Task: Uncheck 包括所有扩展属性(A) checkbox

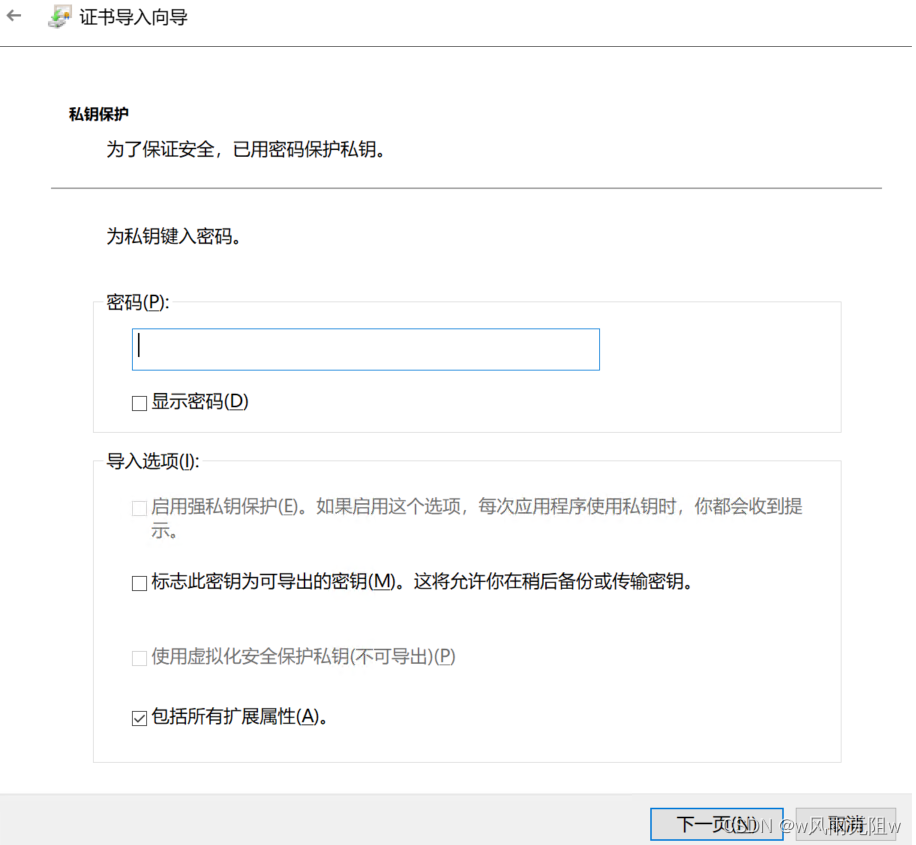Action: point(139,717)
